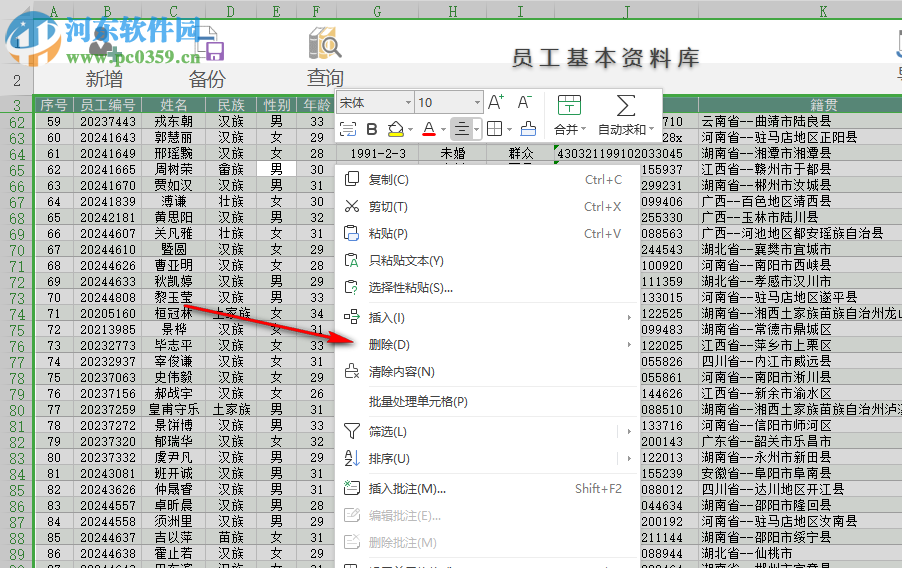Select row header 65

coord(17,170)
